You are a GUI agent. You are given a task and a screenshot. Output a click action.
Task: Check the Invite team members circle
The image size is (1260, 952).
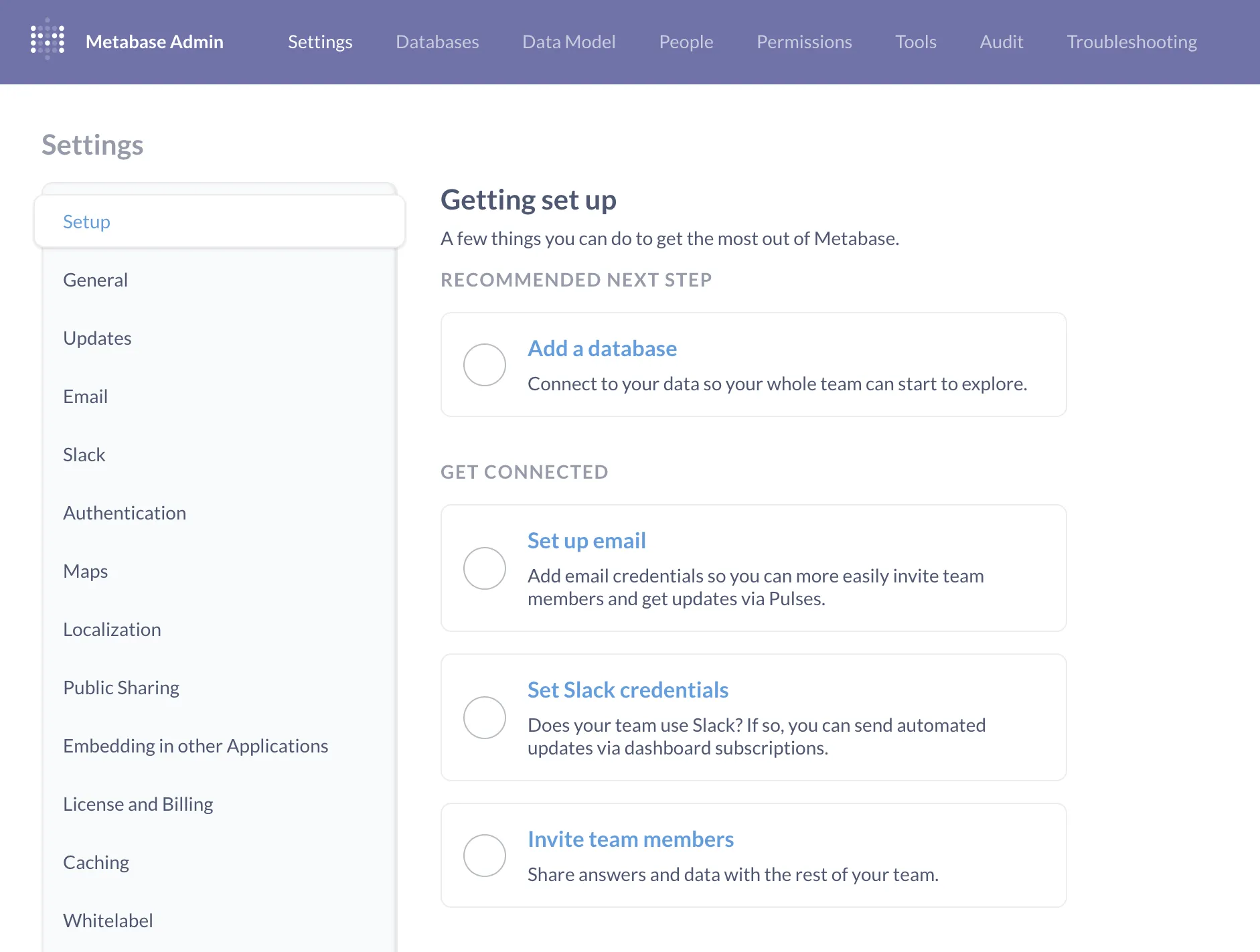(x=484, y=855)
